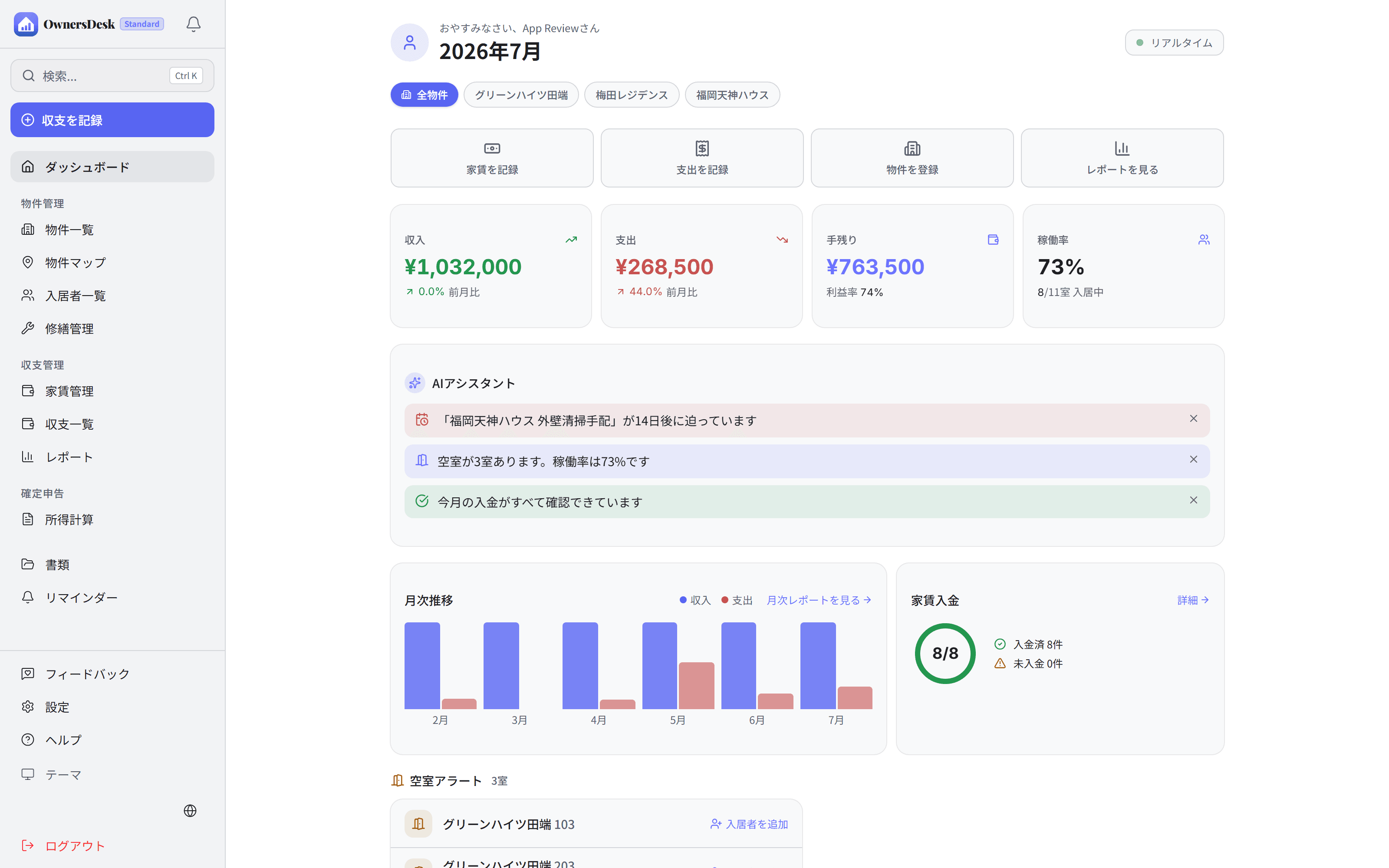Click the 入金済 8件 status text

click(x=1038, y=644)
